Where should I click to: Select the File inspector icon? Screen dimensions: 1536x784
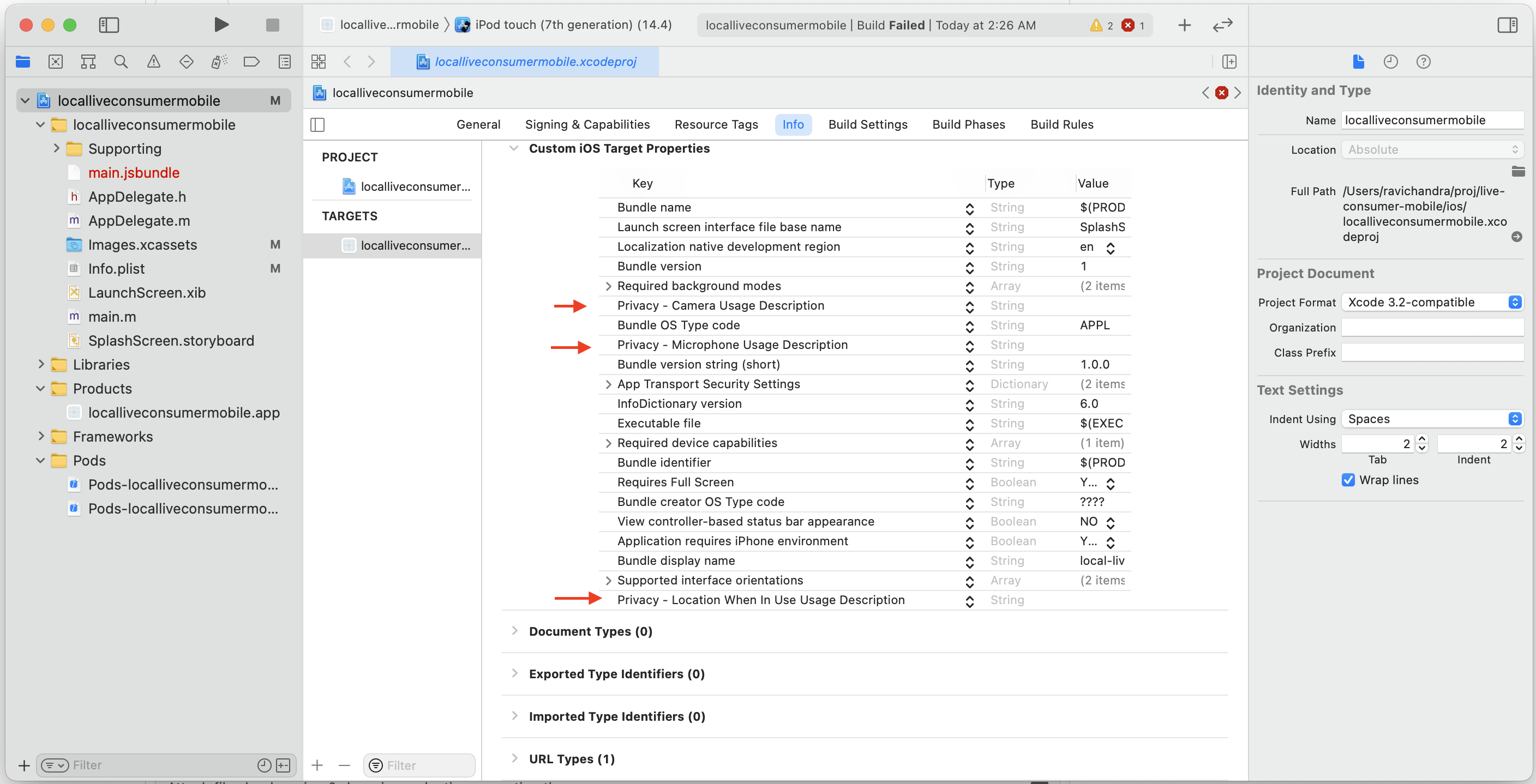[1358, 62]
